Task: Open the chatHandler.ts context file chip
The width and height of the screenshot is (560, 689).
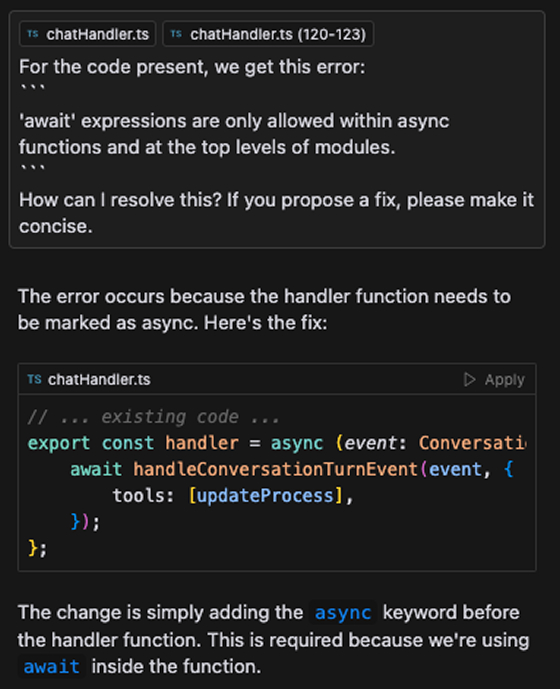Action: pos(87,34)
